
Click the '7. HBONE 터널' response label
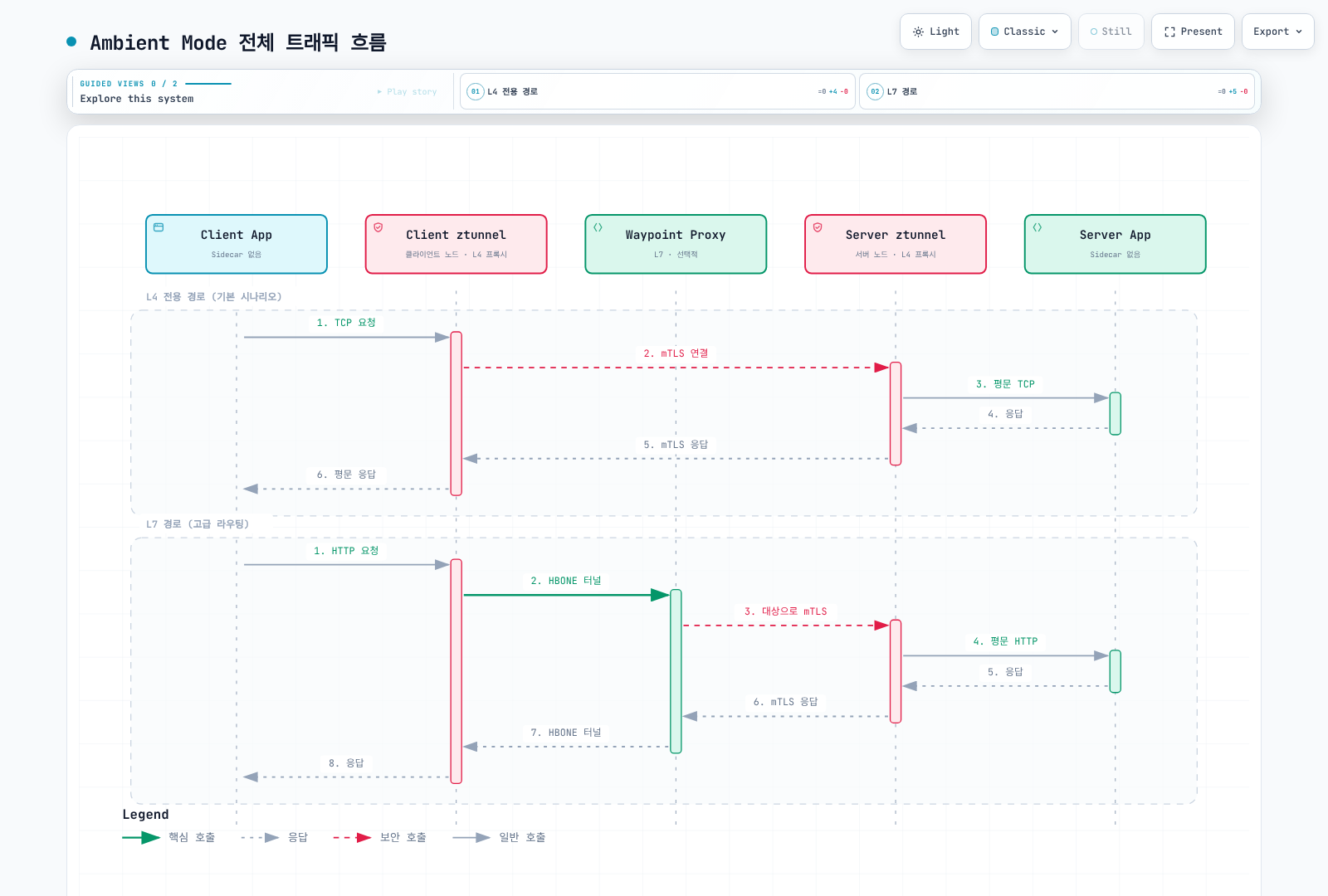pos(566,733)
